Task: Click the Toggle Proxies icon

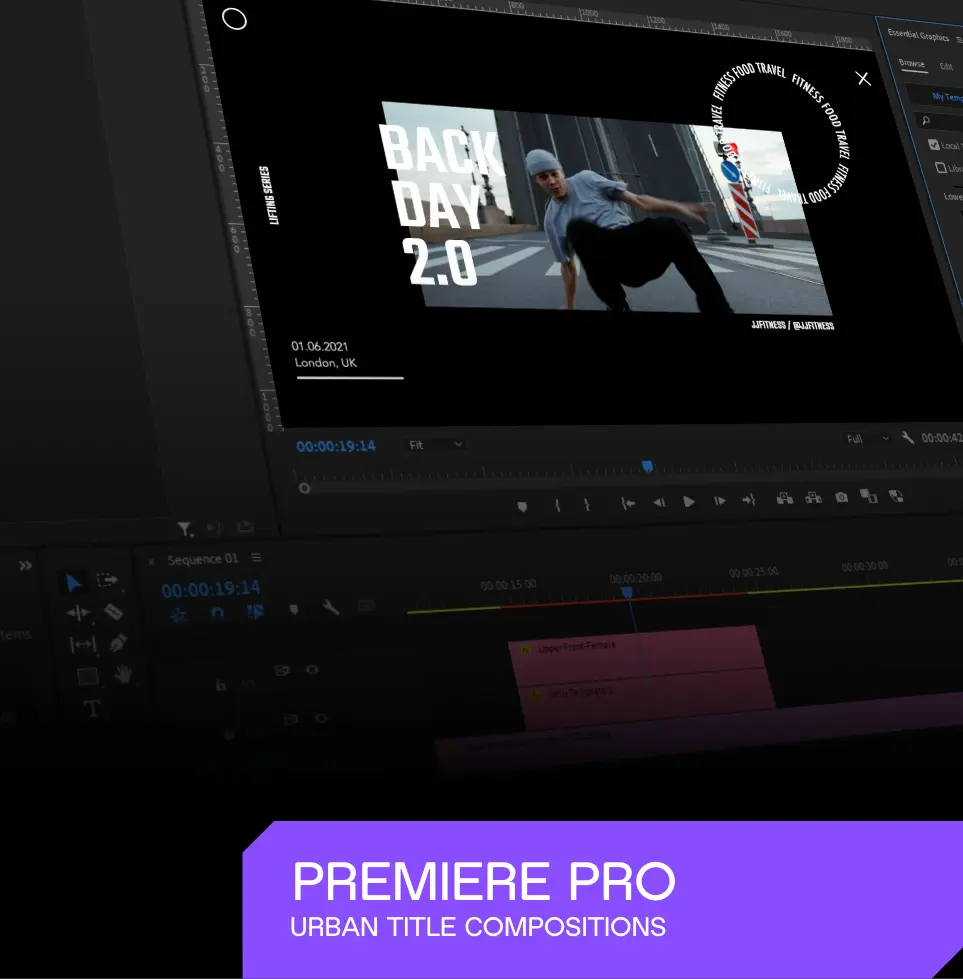Action: [896, 496]
